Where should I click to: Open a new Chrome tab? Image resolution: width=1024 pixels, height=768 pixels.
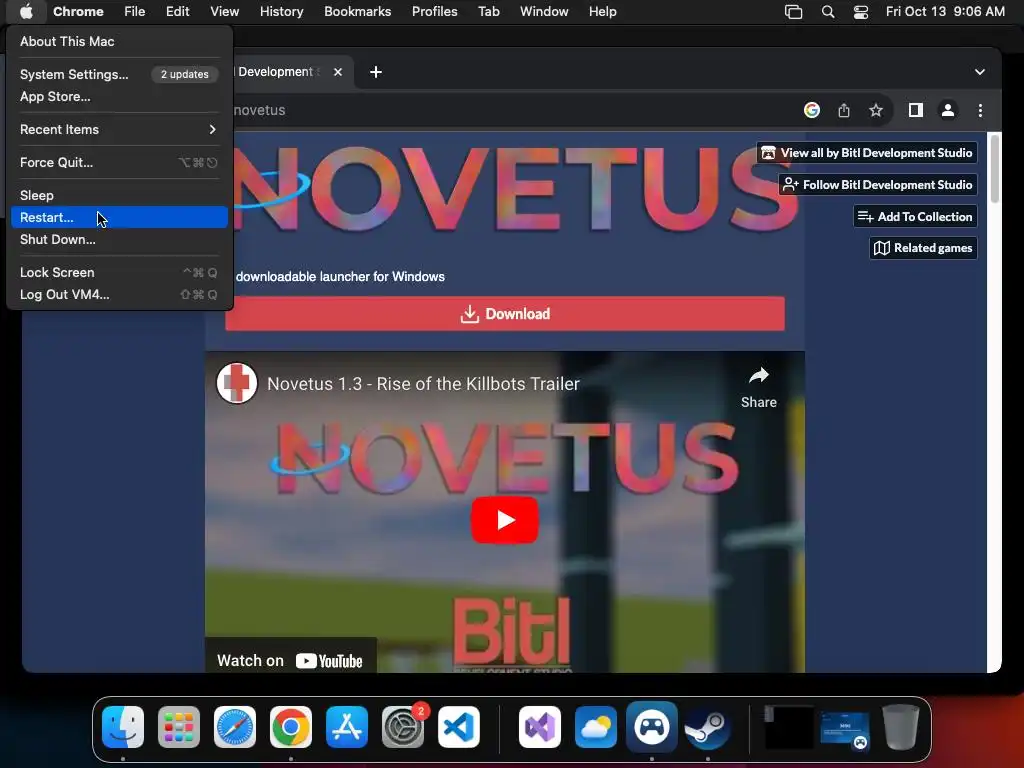pyautogui.click(x=376, y=72)
